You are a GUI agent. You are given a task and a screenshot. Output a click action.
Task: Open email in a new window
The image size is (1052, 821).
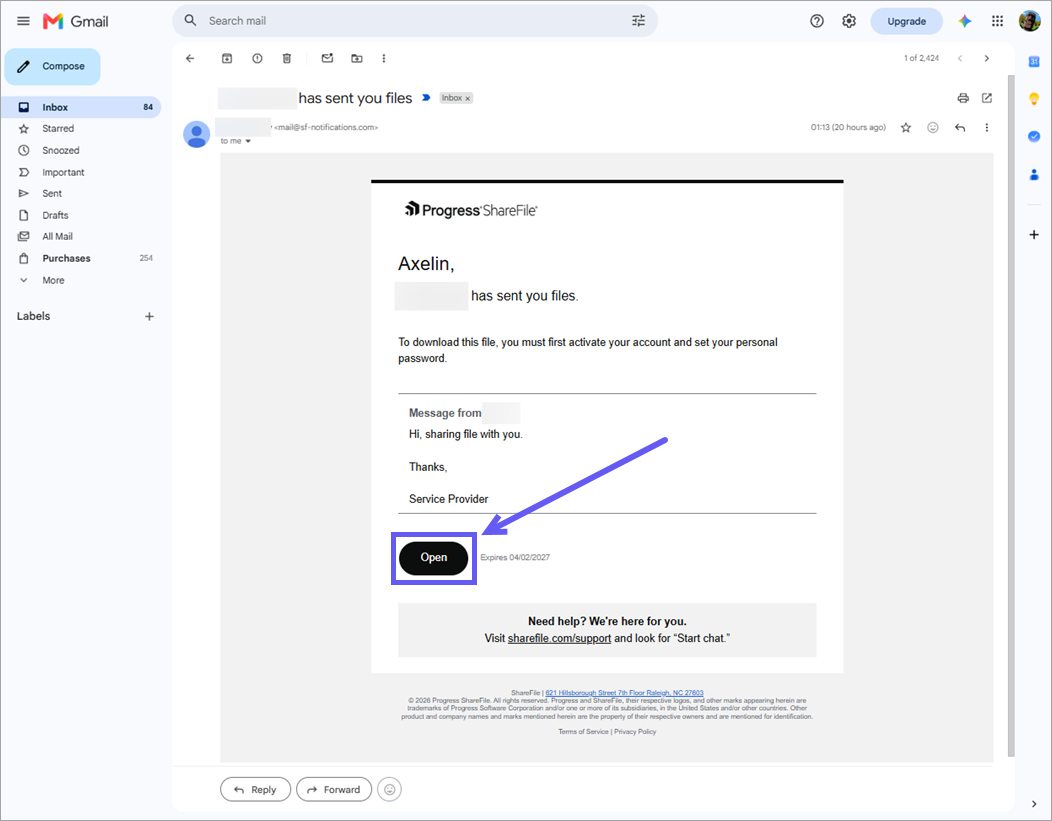[987, 98]
